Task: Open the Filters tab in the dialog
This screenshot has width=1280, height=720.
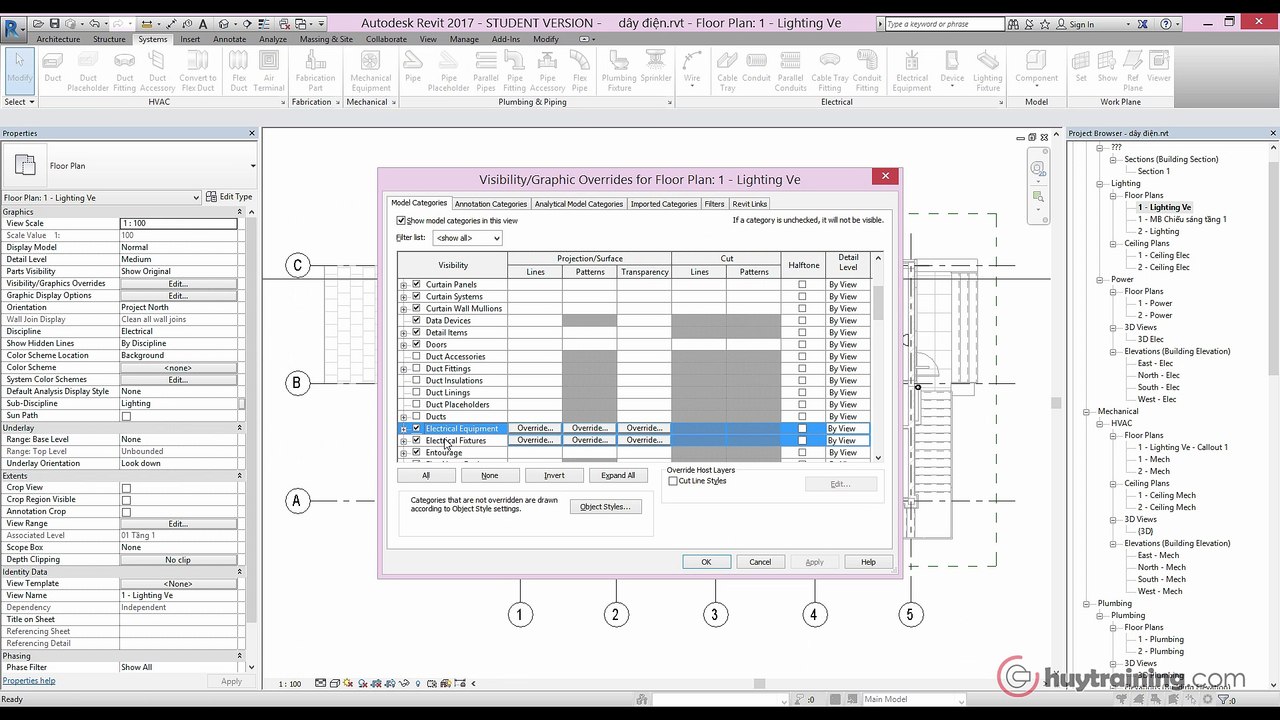Action: pyautogui.click(x=714, y=204)
